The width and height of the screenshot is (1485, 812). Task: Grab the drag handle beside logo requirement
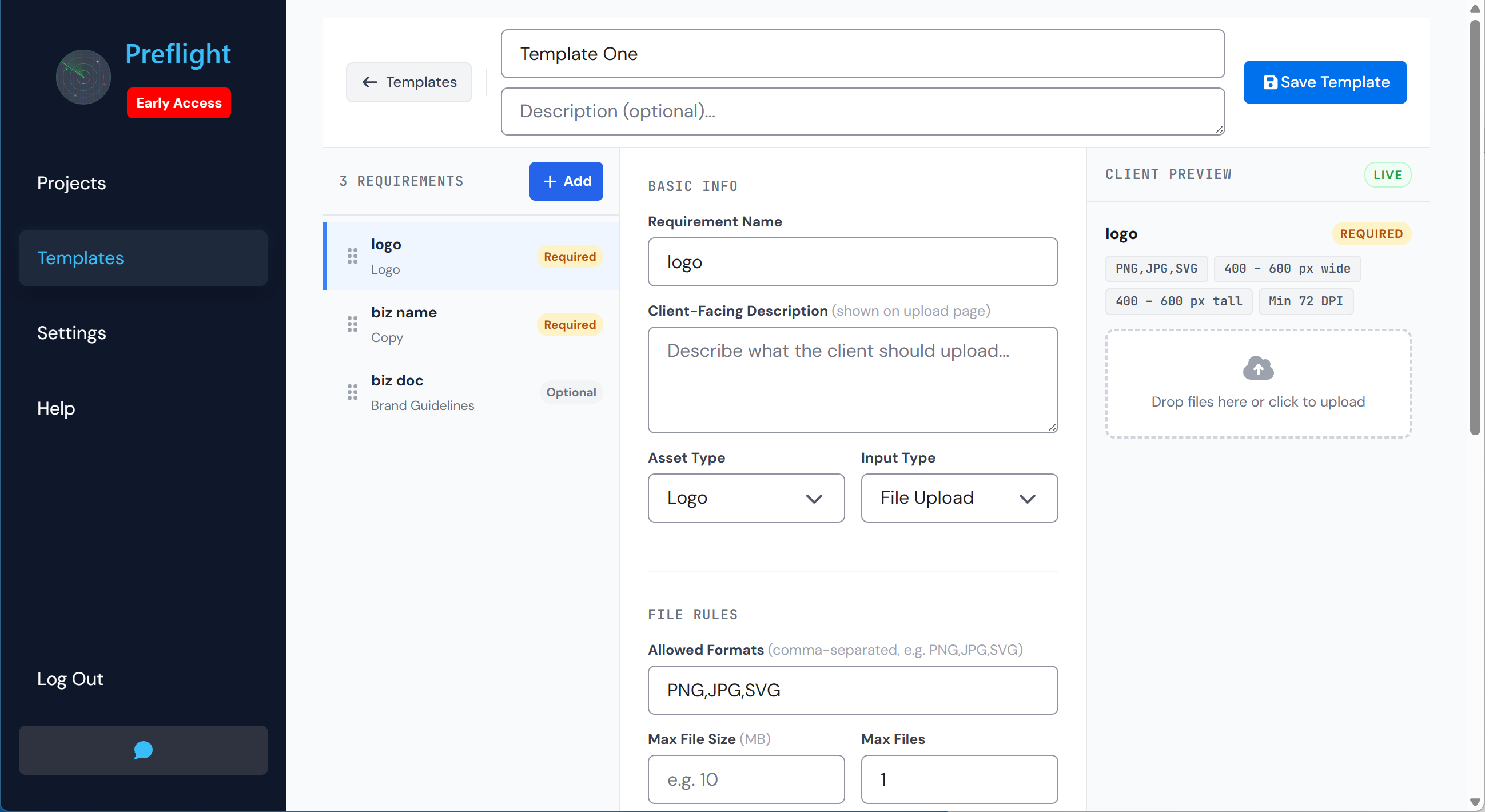click(353, 256)
